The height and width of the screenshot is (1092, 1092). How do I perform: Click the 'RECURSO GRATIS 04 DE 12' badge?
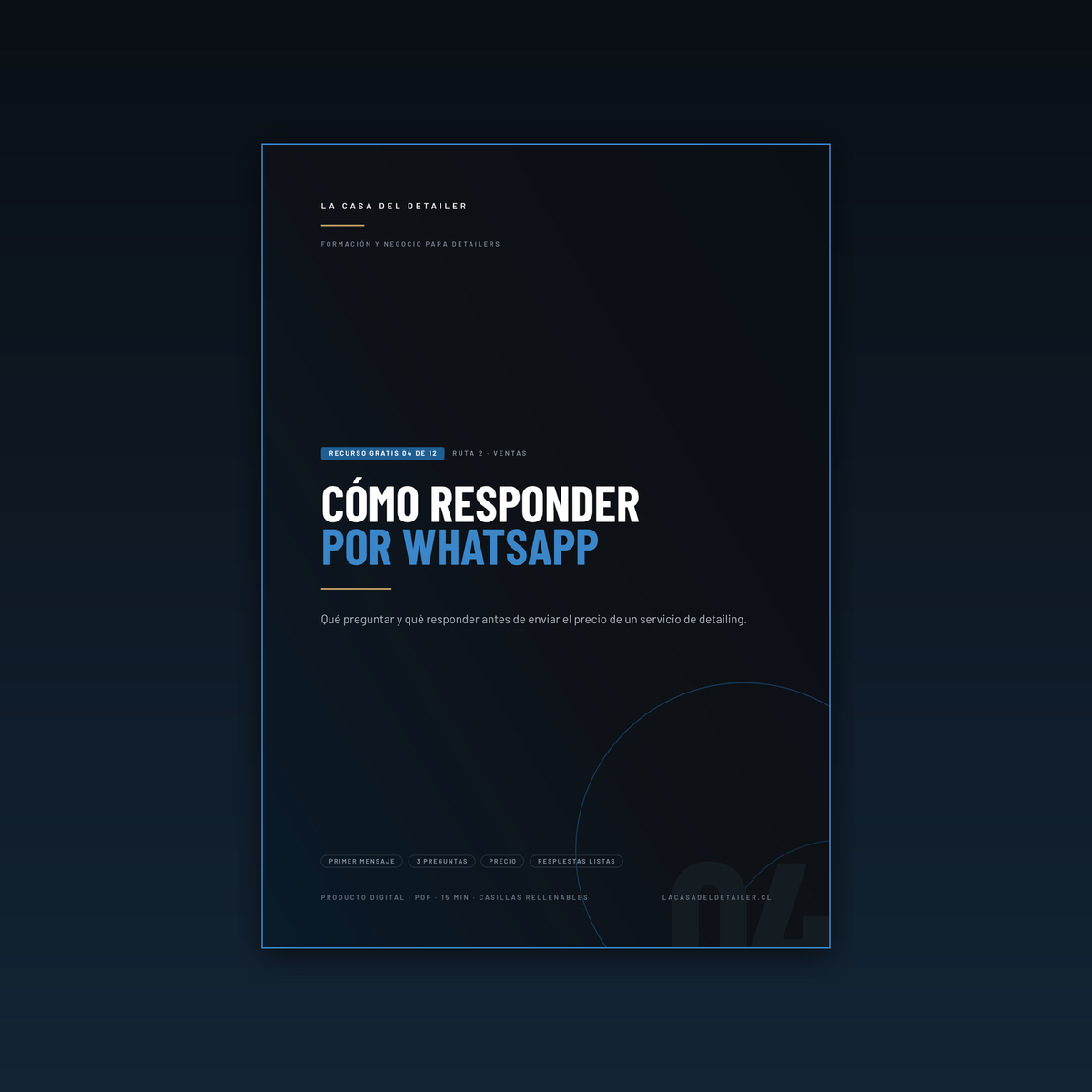pos(382,453)
